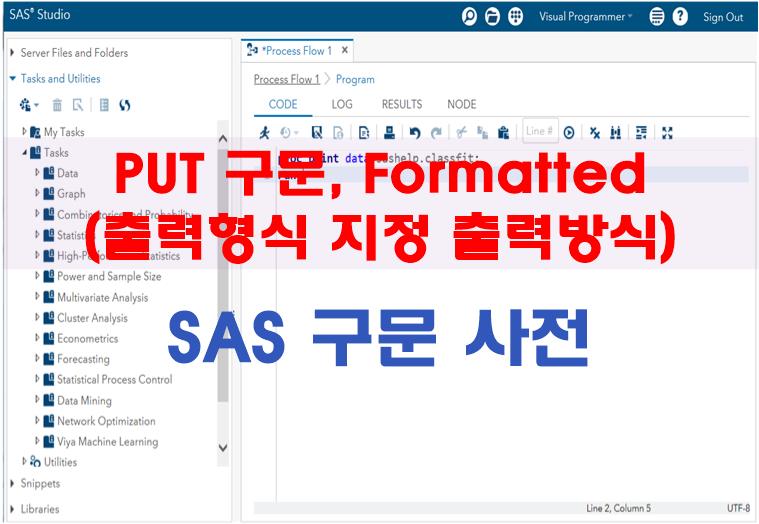Click the Save program icon
The height and width of the screenshot is (524, 759).
[317, 132]
